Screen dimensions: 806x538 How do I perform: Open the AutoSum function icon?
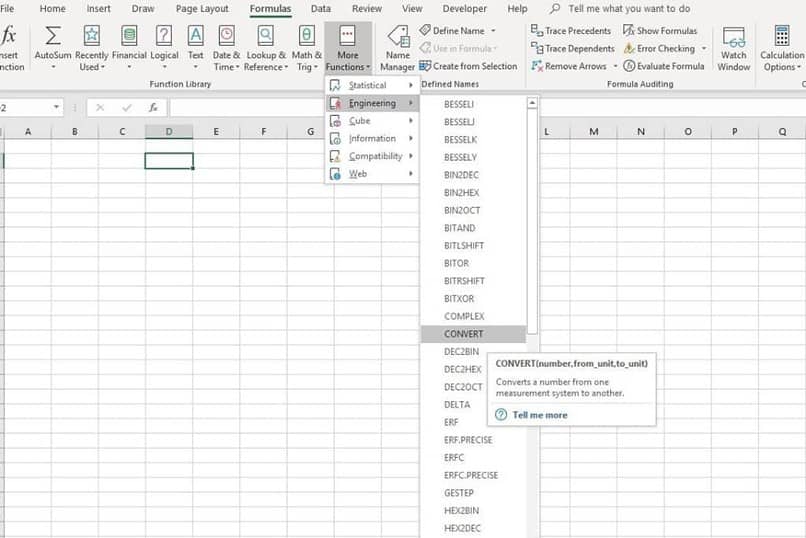coord(52,37)
